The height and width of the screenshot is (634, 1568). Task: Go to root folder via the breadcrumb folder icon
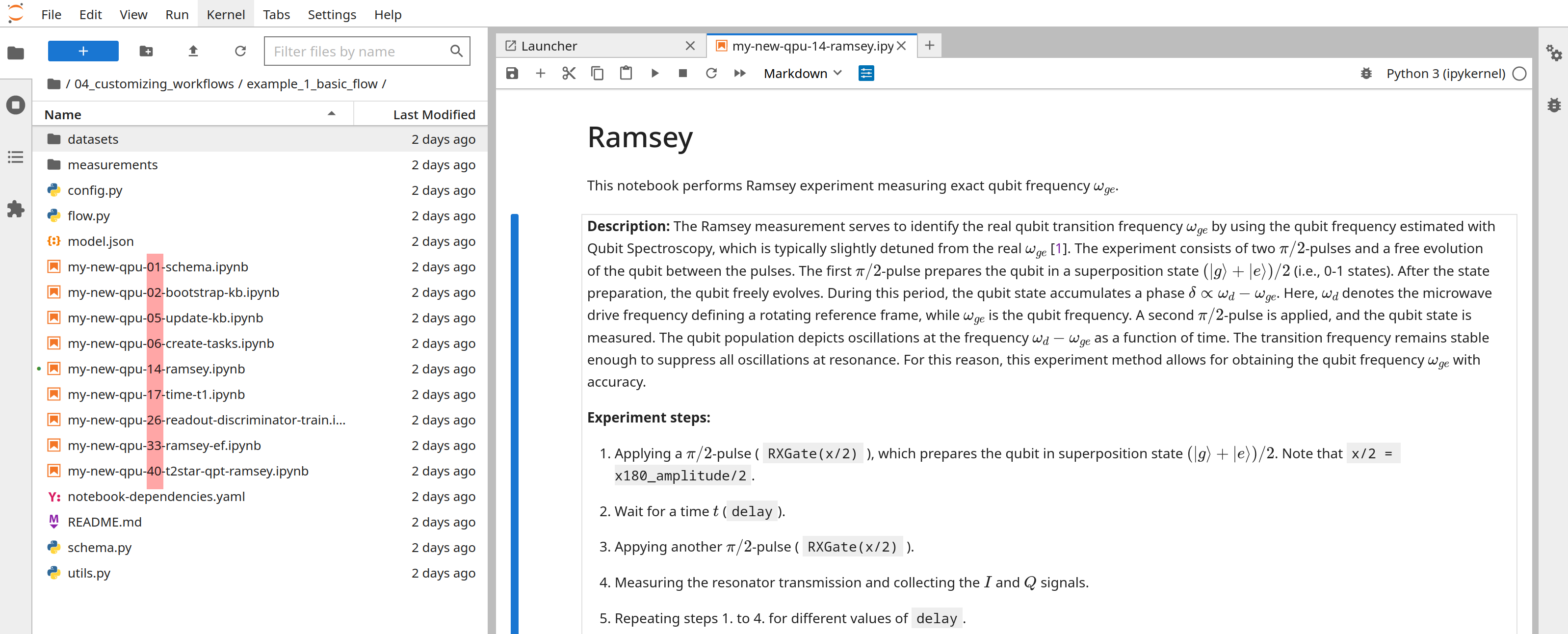(x=53, y=83)
